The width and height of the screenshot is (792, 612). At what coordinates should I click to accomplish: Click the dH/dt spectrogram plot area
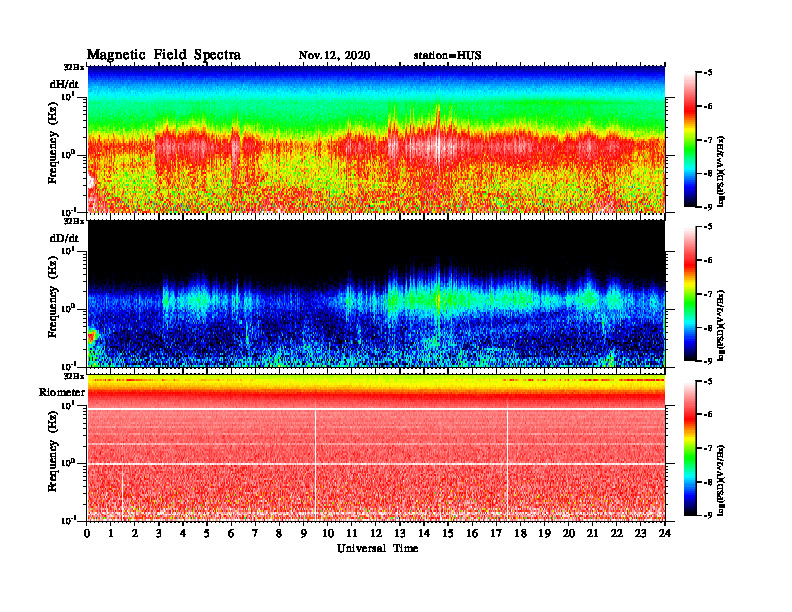point(376,139)
